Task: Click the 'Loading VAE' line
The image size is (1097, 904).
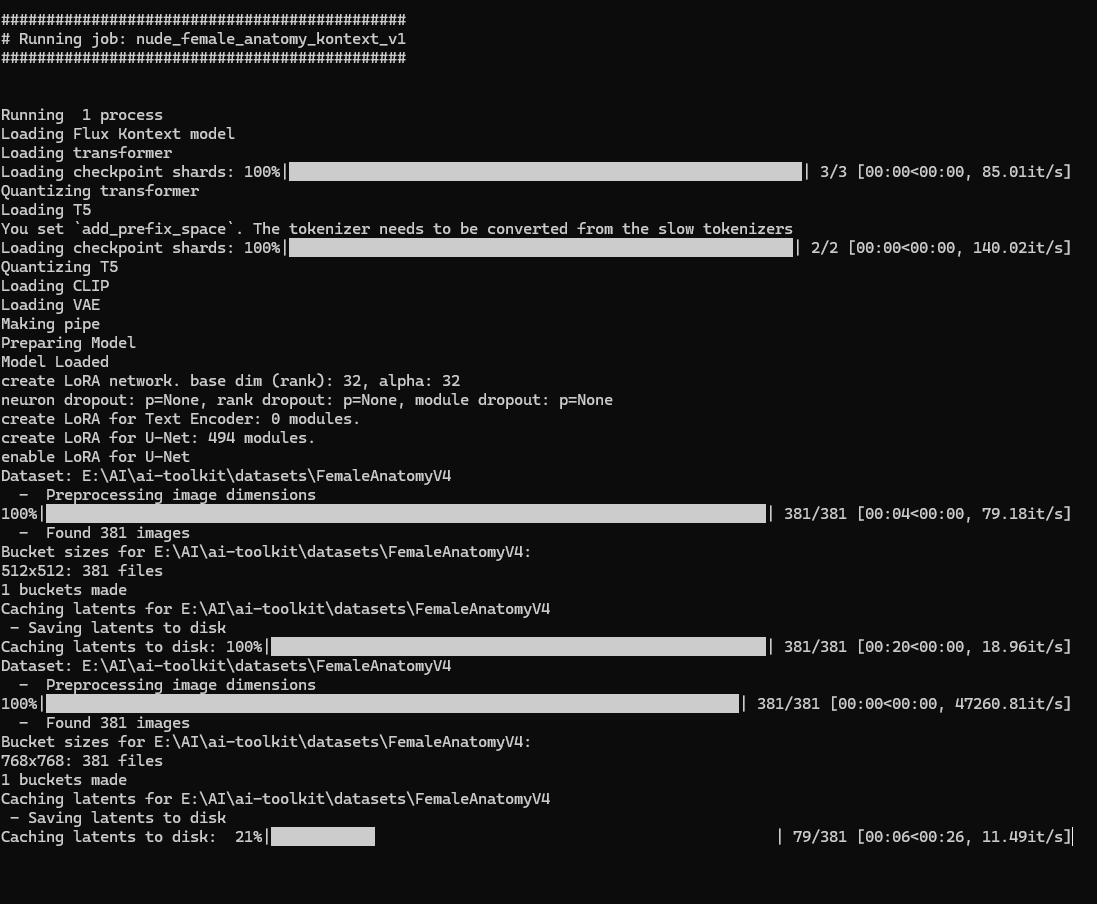Action: click(50, 305)
